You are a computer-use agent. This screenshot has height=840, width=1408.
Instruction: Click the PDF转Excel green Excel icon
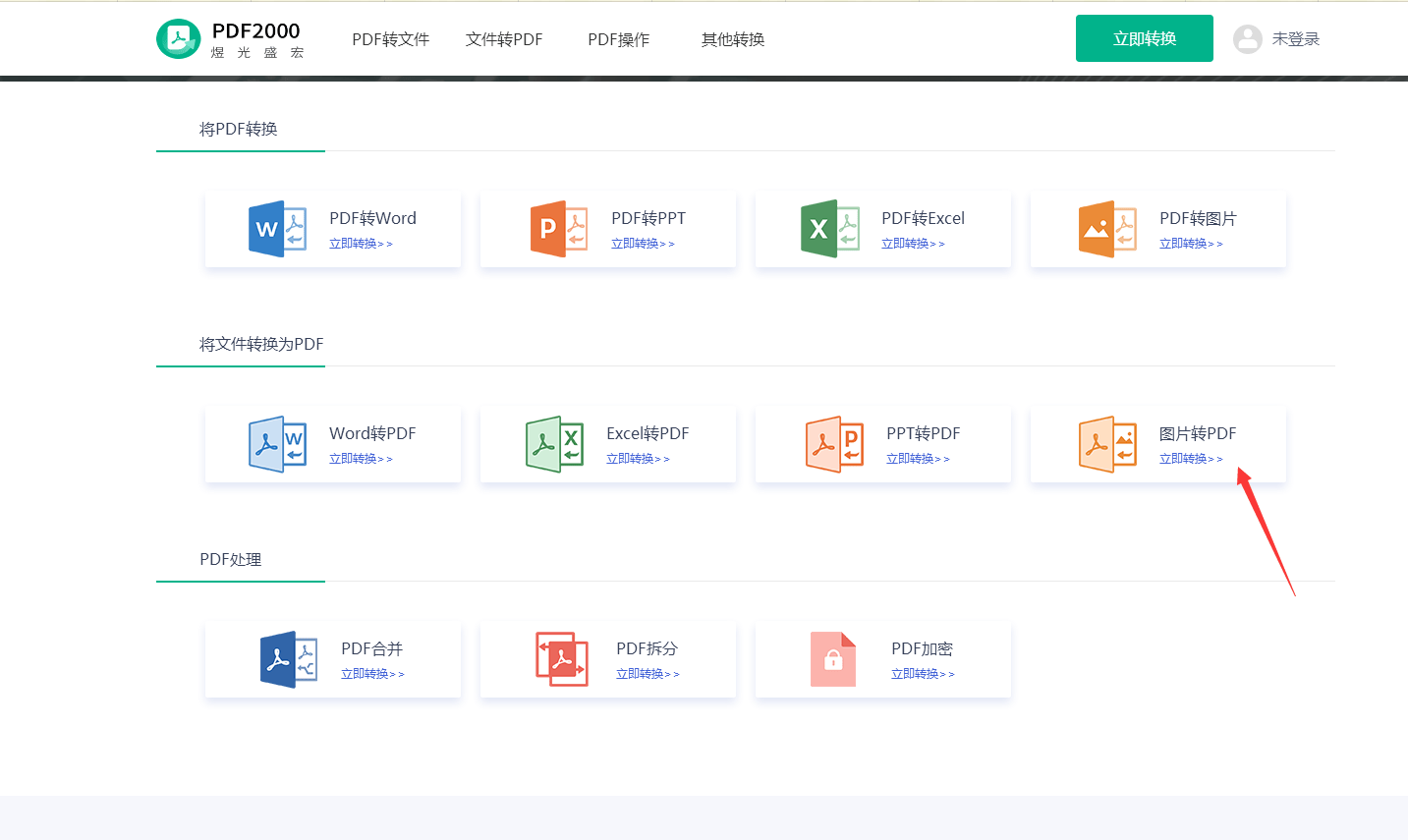(x=831, y=229)
